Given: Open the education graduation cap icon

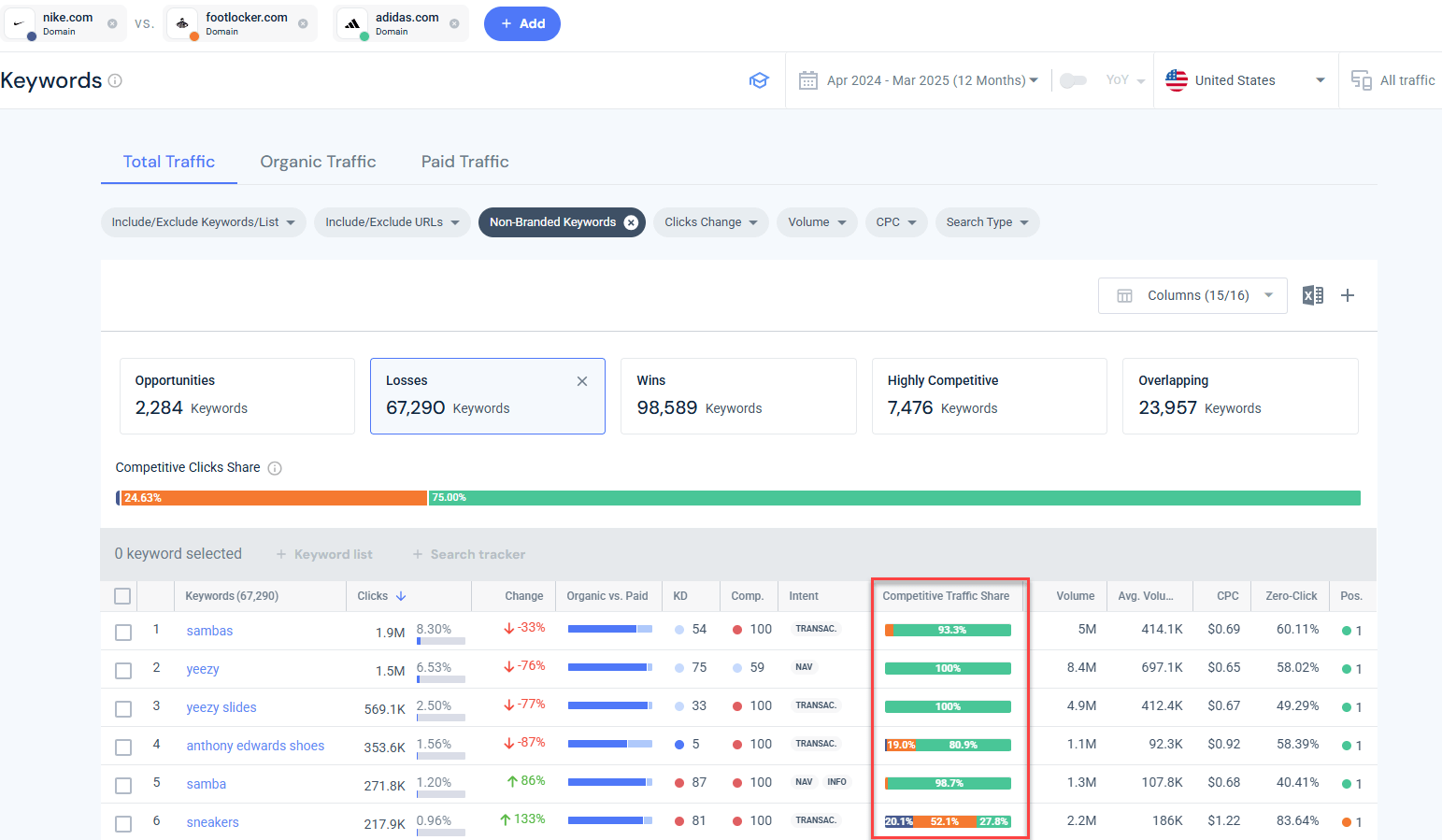Looking at the screenshot, I should point(759,80).
